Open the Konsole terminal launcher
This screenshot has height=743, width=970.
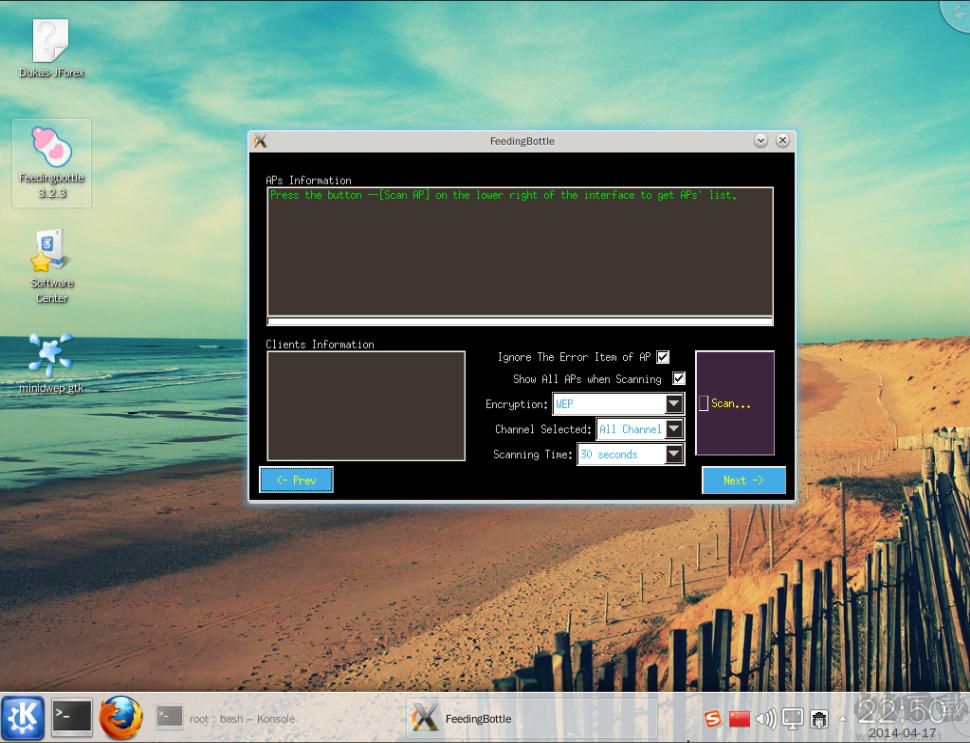tap(70, 717)
